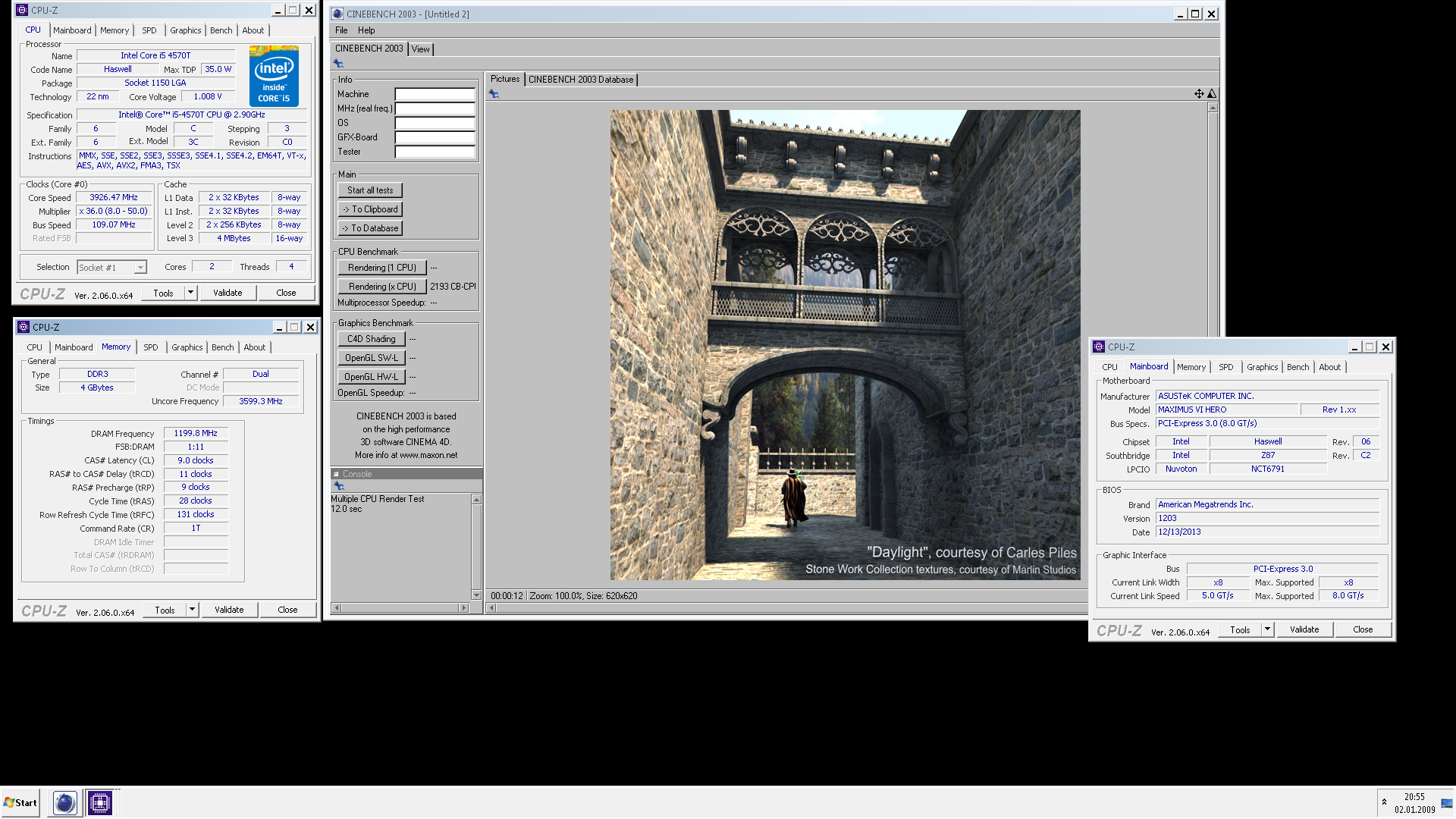Click the pin icon in the Console panel

point(339,486)
